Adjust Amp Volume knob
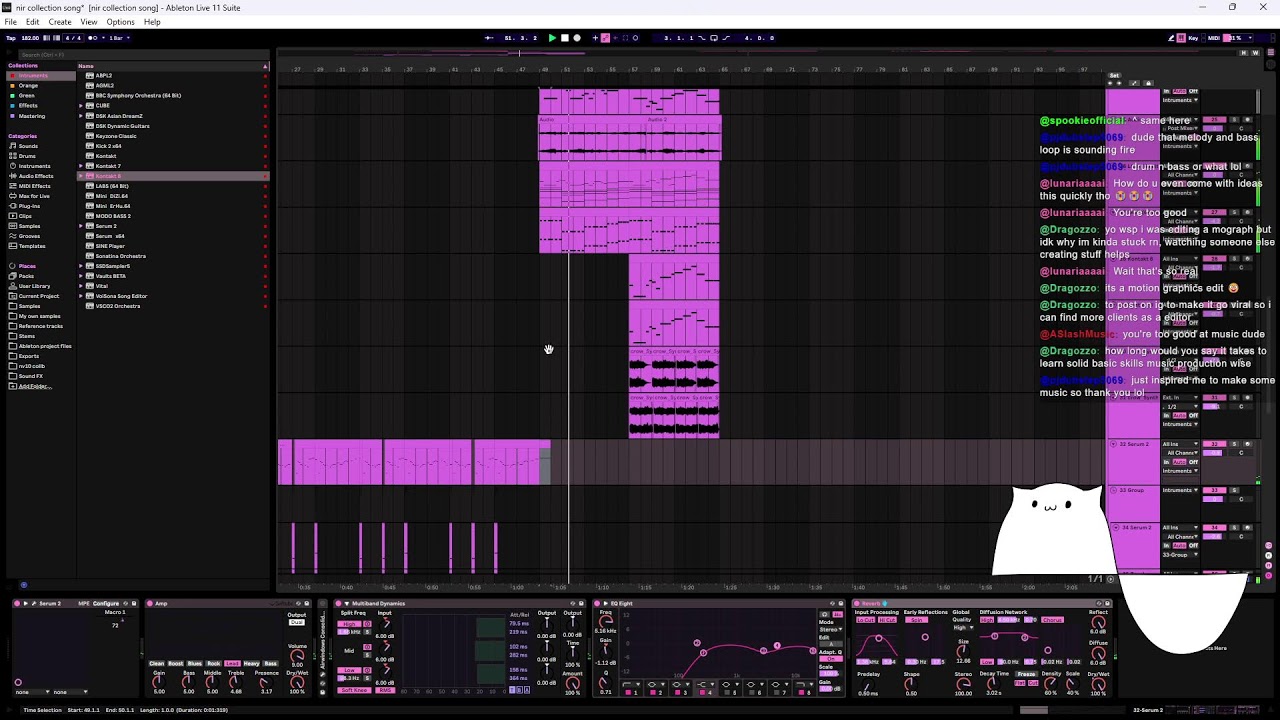This screenshot has width=1280, height=720. click(297, 656)
